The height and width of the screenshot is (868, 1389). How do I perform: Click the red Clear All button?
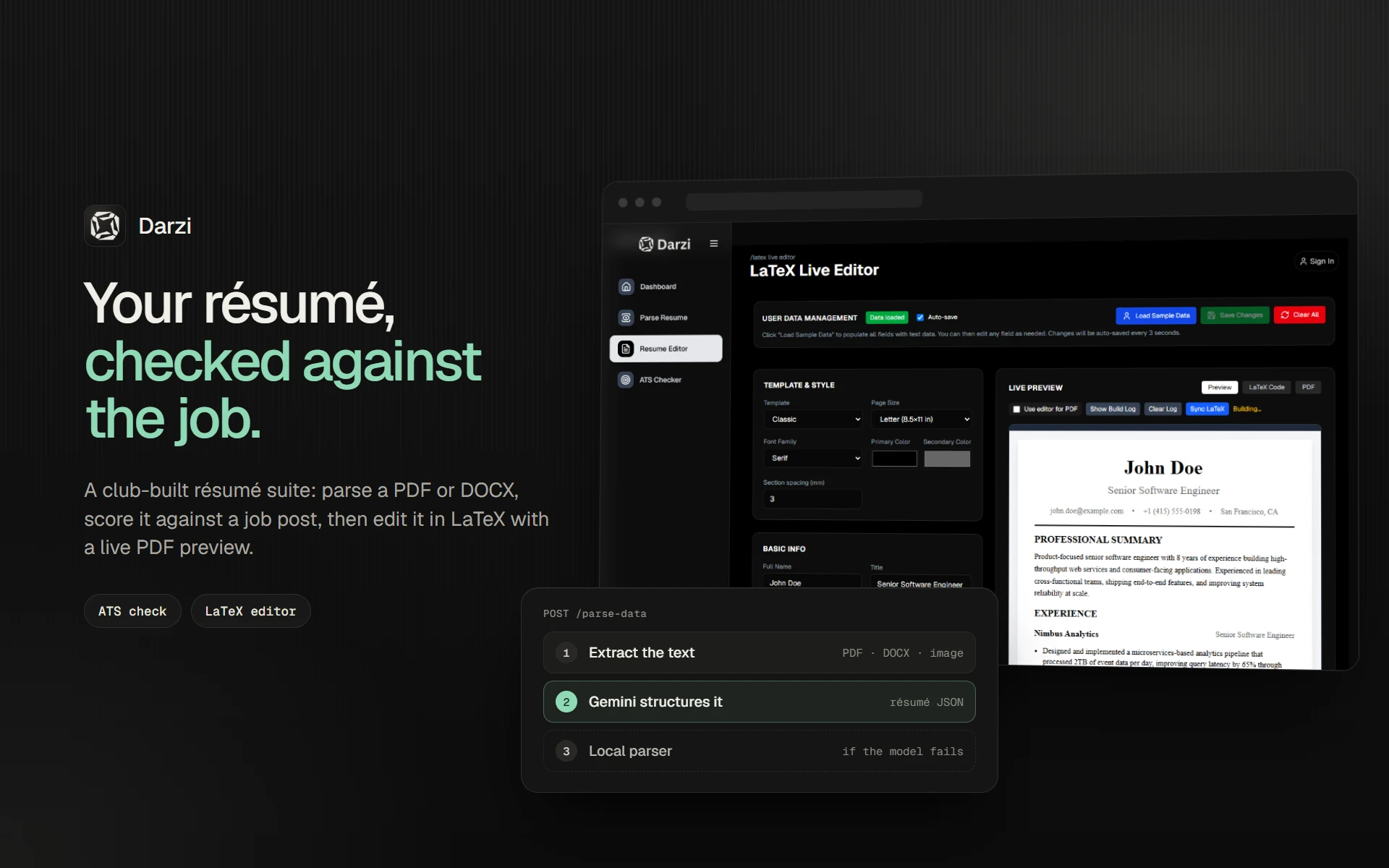tap(1299, 315)
